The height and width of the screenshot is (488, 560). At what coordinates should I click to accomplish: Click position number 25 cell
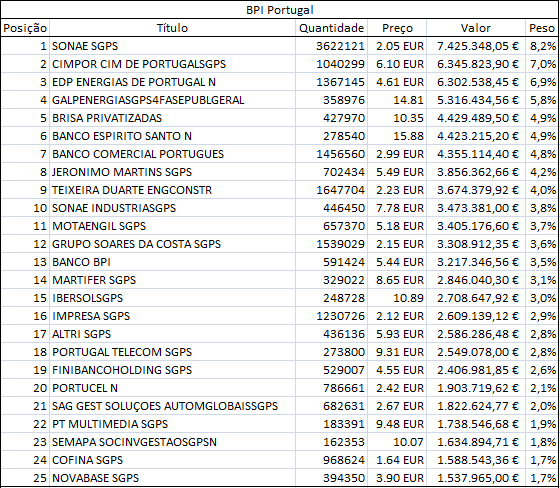pyautogui.click(x=25, y=478)
